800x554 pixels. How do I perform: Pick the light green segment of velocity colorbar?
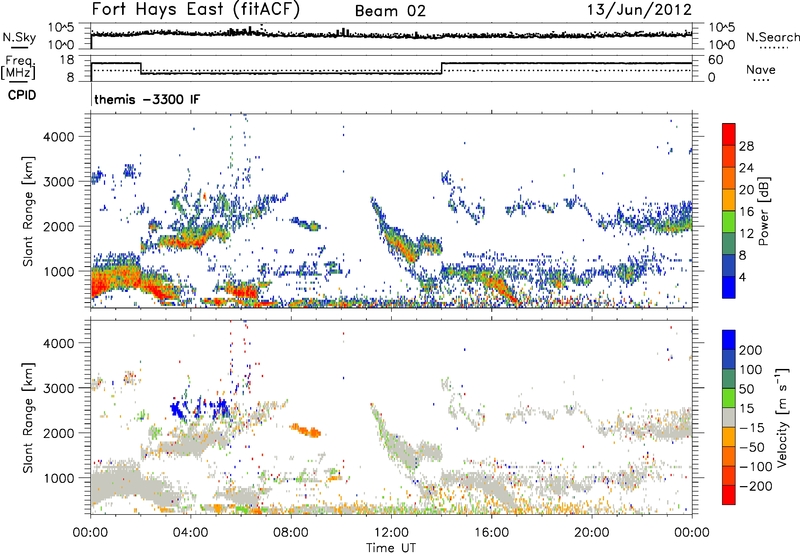(729, 398)
